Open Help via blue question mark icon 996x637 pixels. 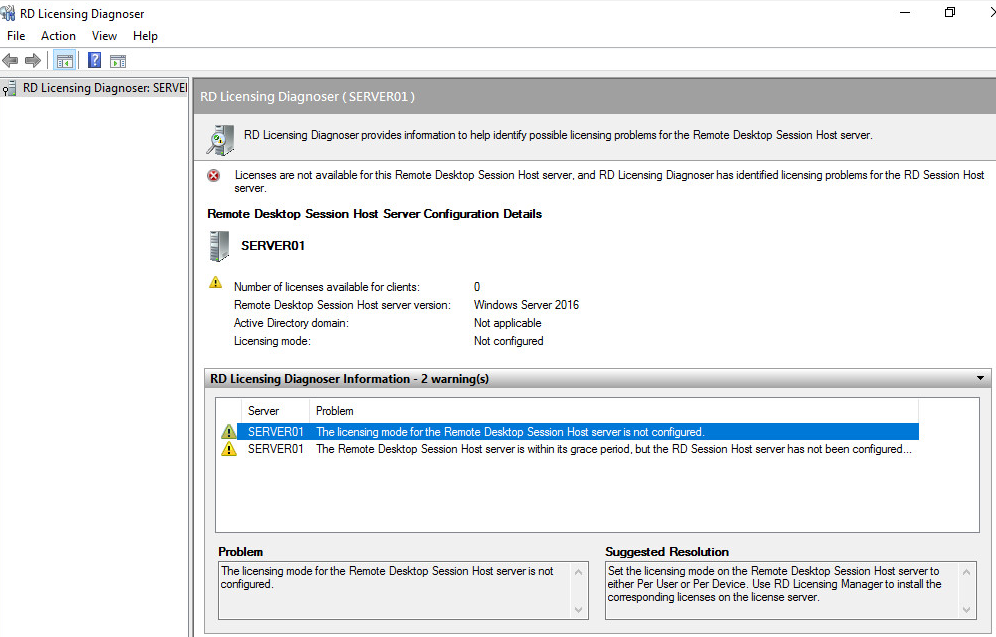click(94, 60)
